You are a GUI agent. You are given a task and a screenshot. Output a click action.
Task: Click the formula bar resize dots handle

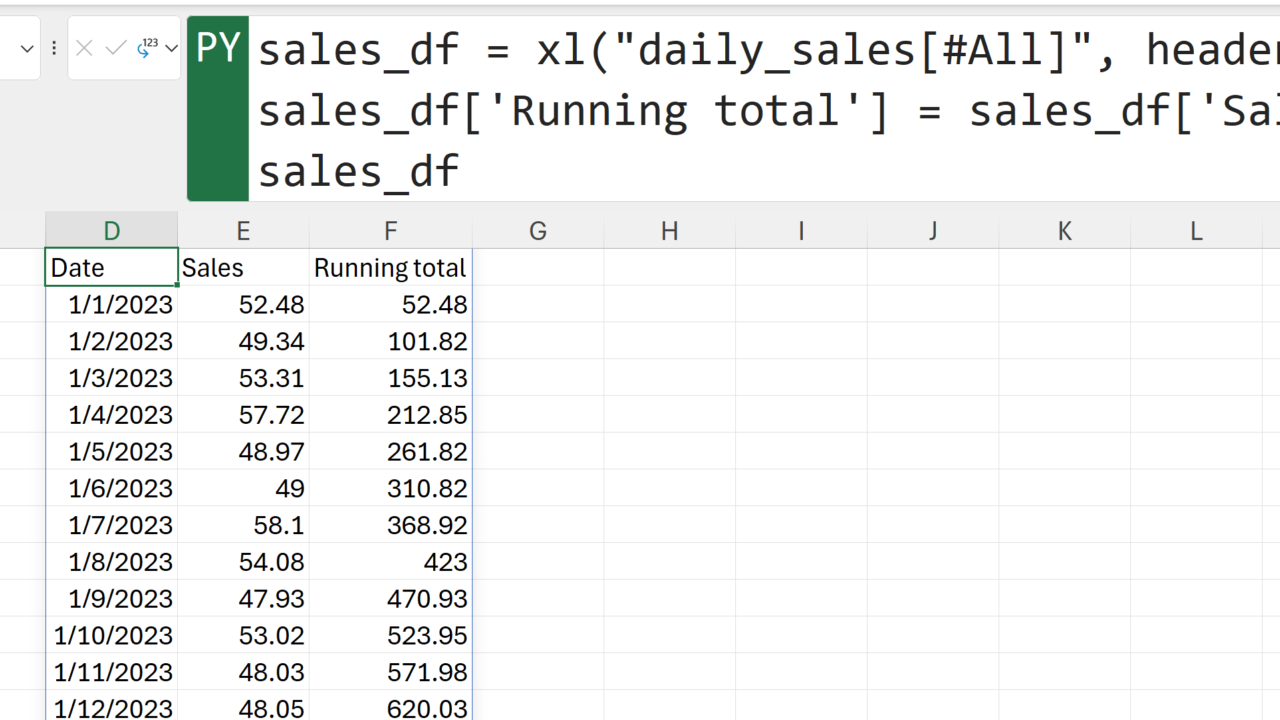pyautogui.click(x=54, y=48)
